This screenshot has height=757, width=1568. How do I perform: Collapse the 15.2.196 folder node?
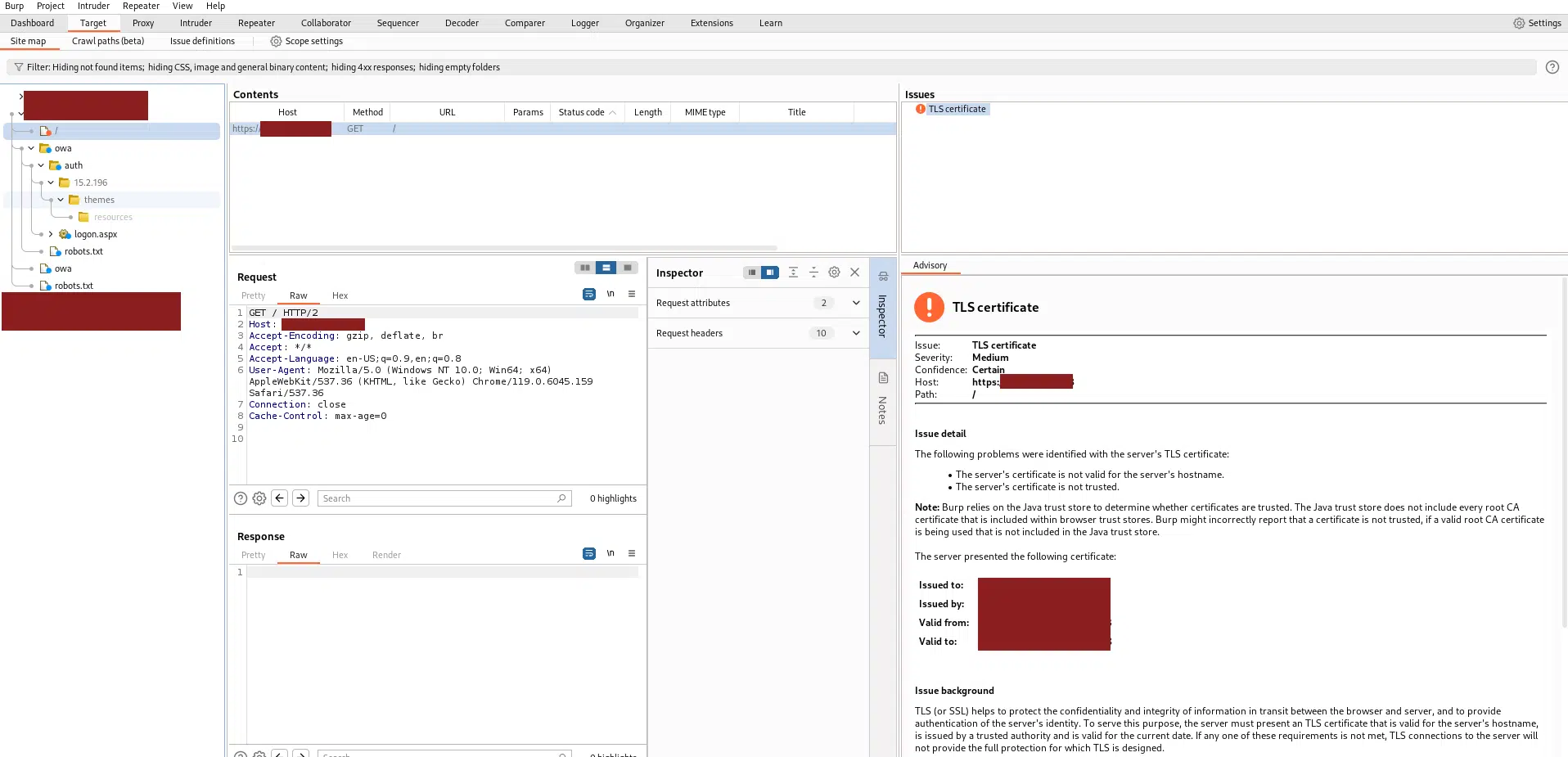click(x=51, y=182)
